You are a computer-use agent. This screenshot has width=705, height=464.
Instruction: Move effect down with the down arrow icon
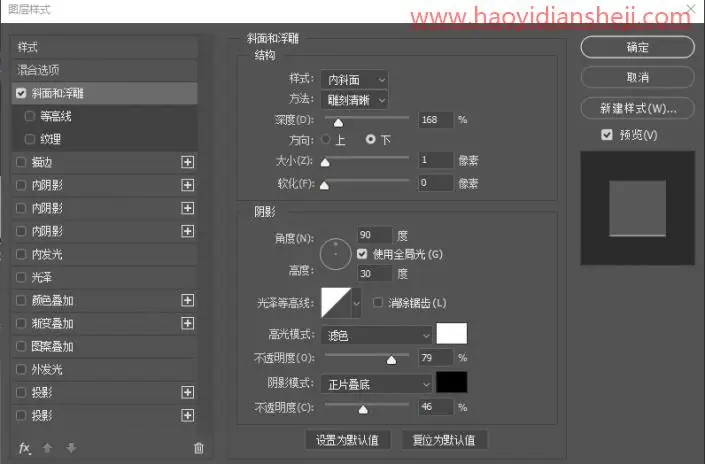[71, 448]
